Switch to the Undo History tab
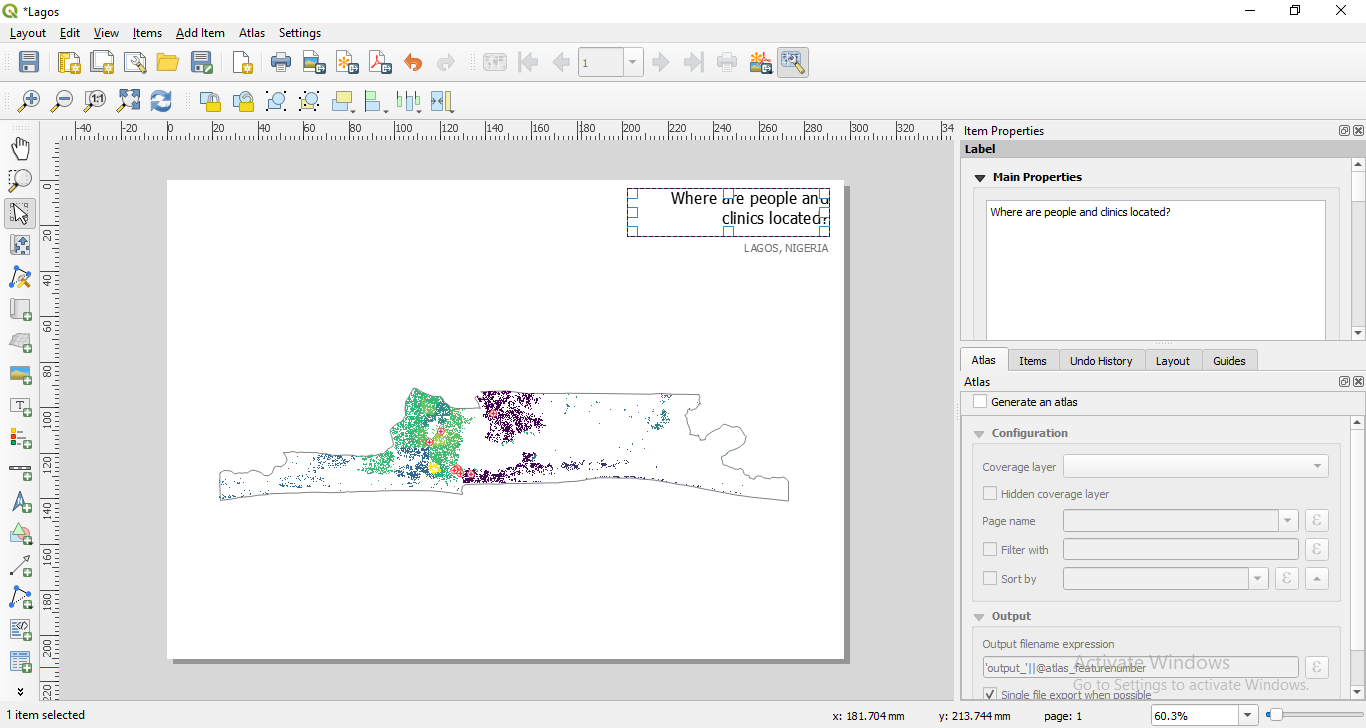The width and height of the screenshot is (1366, 728). pyautogui.click(x=1101, y=361)
